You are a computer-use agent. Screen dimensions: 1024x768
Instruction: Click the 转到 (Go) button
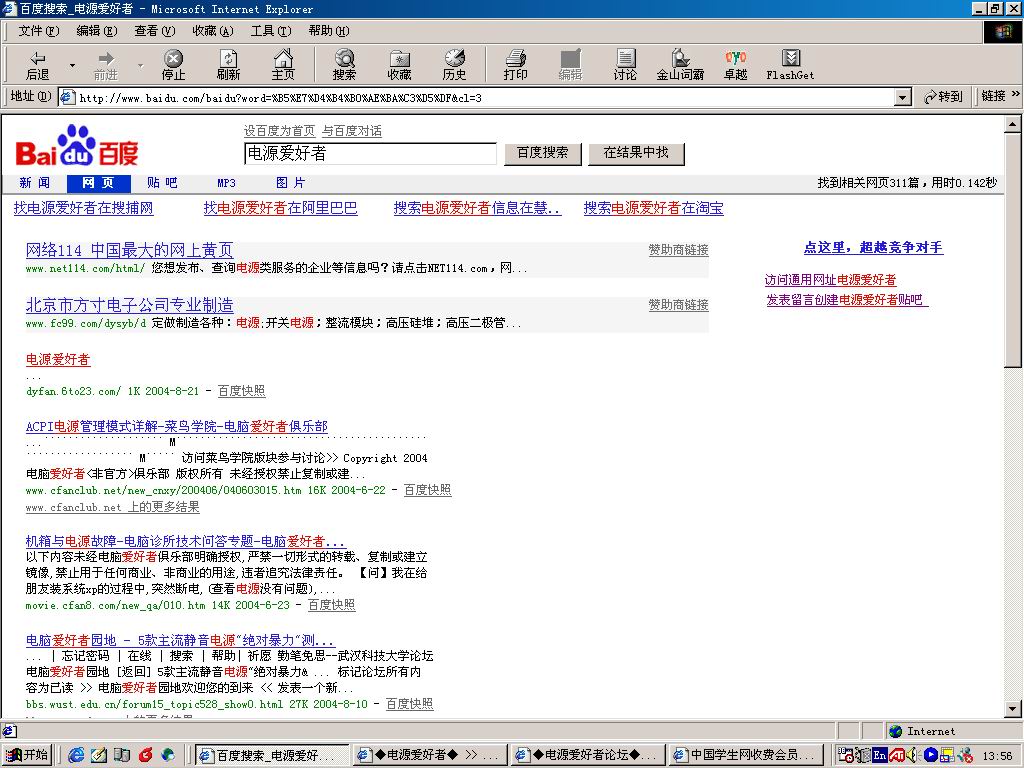click(944, 97)
